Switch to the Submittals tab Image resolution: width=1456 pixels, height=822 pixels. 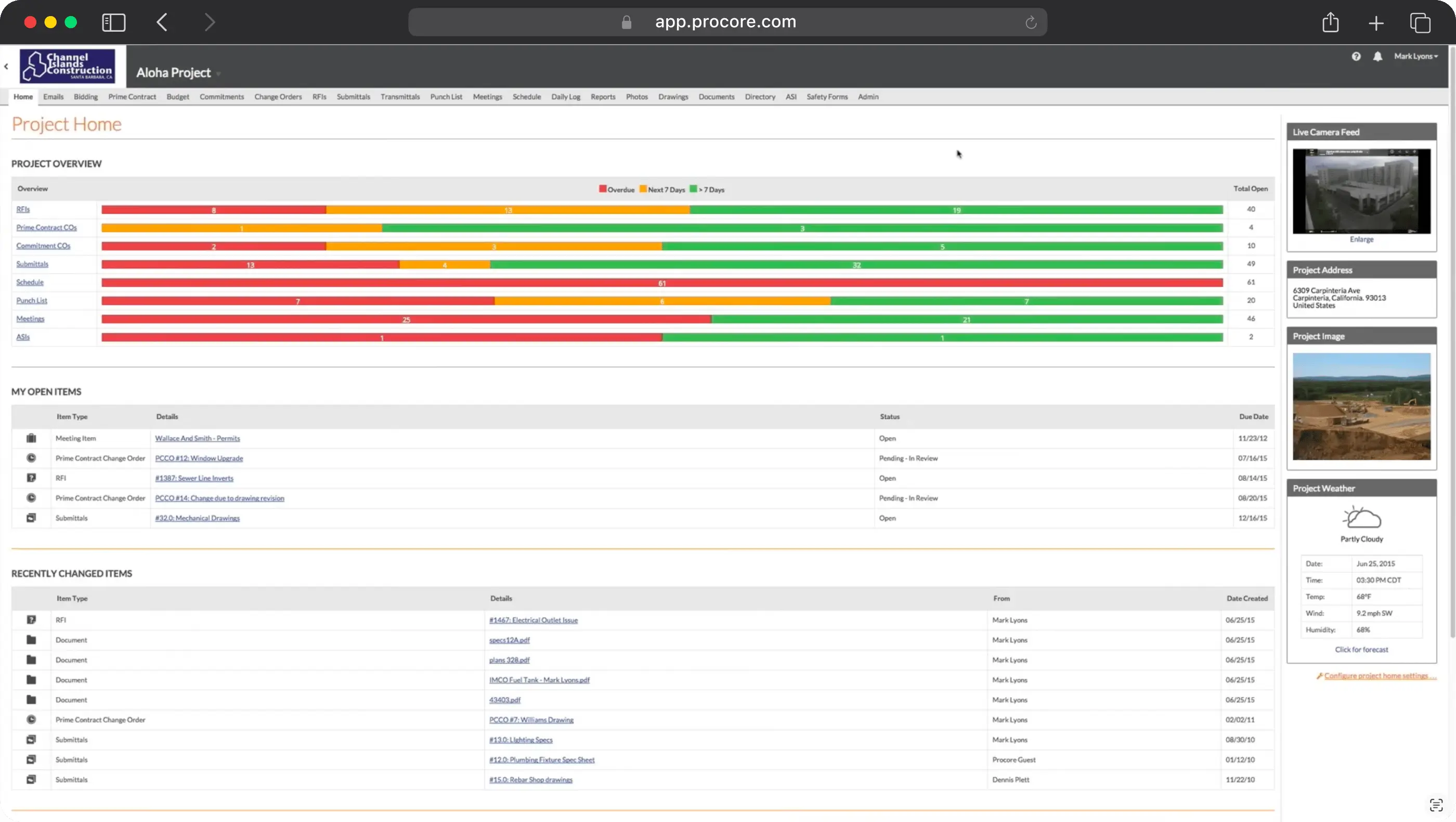click(x=353, y=97)
